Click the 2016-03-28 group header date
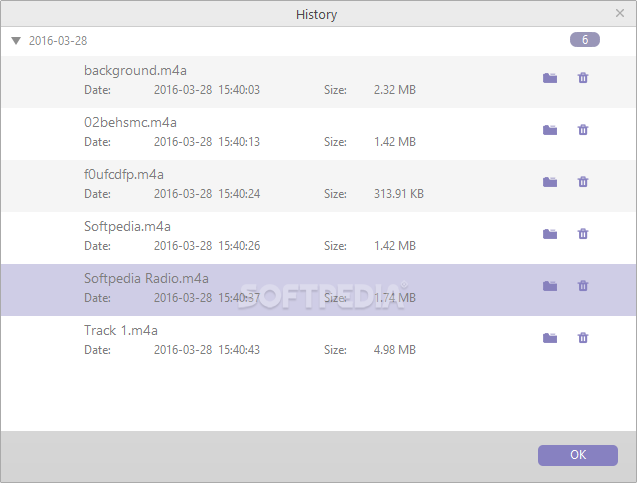Image resolution: width=637 pixels, height=483 pixels. [58, 41]
